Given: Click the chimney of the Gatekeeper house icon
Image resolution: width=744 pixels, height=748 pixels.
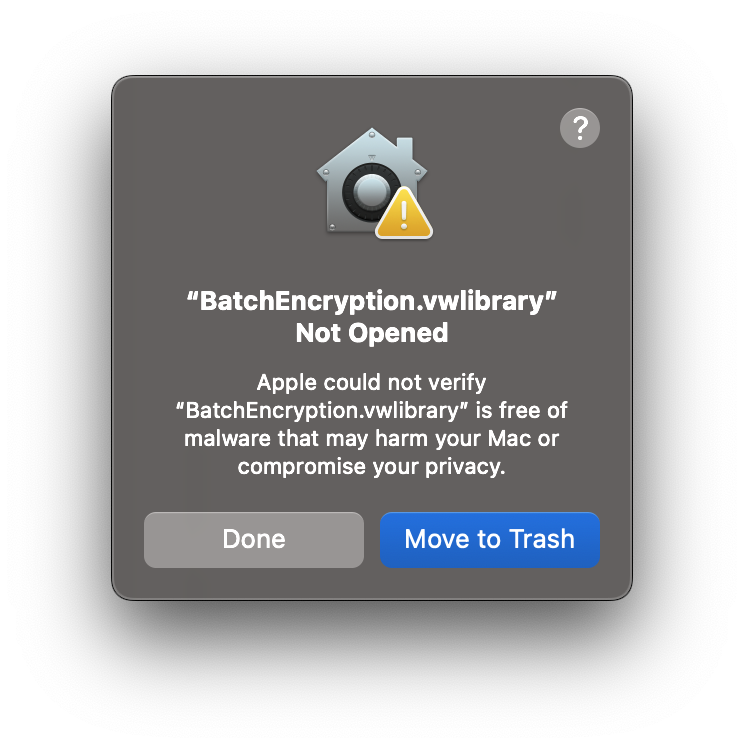Looking at the screenshot, I should click(404, 147).
